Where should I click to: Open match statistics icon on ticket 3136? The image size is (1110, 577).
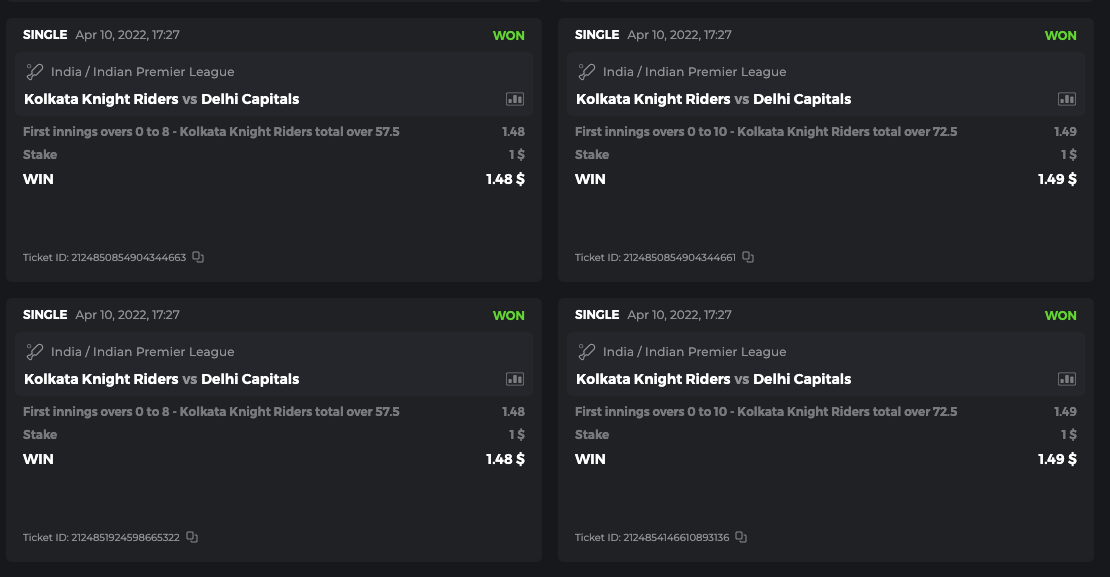tap(1067, 379)
